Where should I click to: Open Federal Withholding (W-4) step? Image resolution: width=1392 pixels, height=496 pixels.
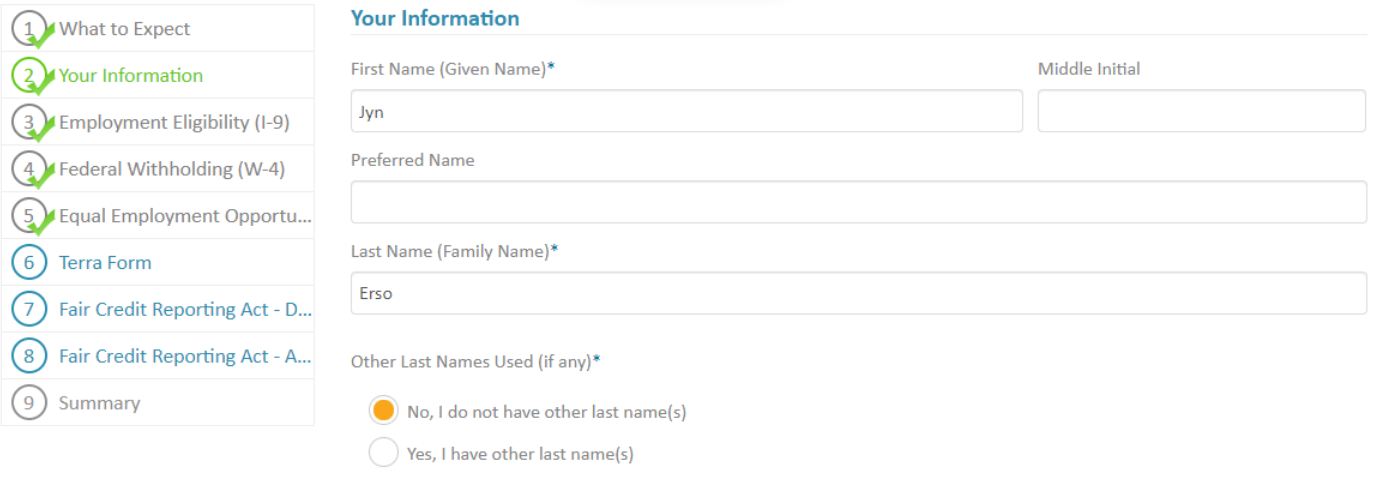tap(171, 169)
